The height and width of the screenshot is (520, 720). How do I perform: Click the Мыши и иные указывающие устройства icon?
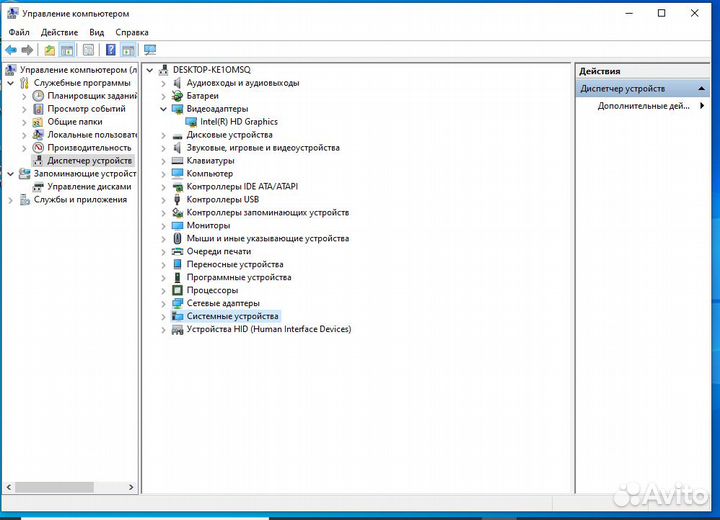point(177,238)
